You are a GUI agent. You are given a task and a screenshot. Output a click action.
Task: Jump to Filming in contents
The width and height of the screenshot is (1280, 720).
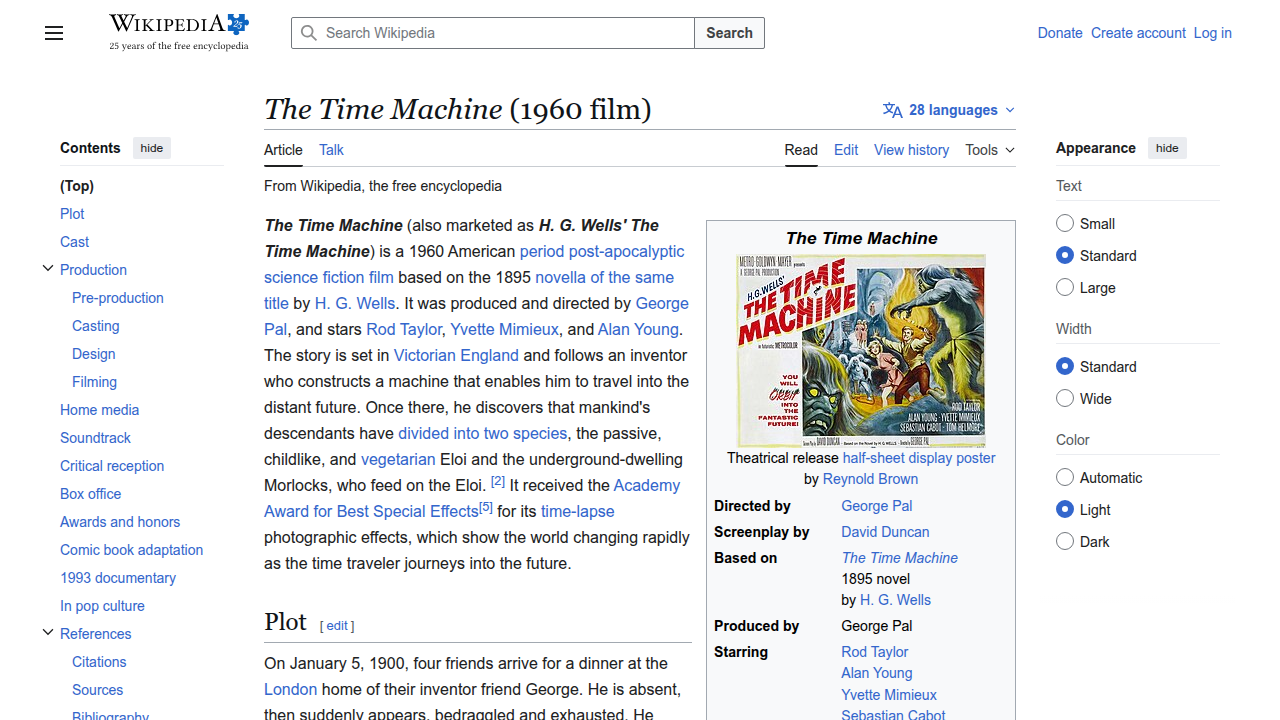coord(94,382)
